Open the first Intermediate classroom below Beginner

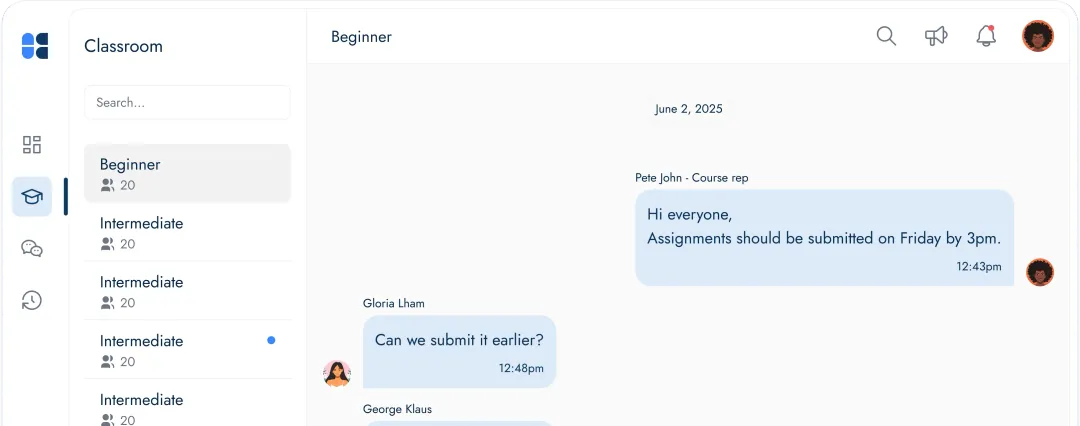pyautogui.click(x=187, y=232)
